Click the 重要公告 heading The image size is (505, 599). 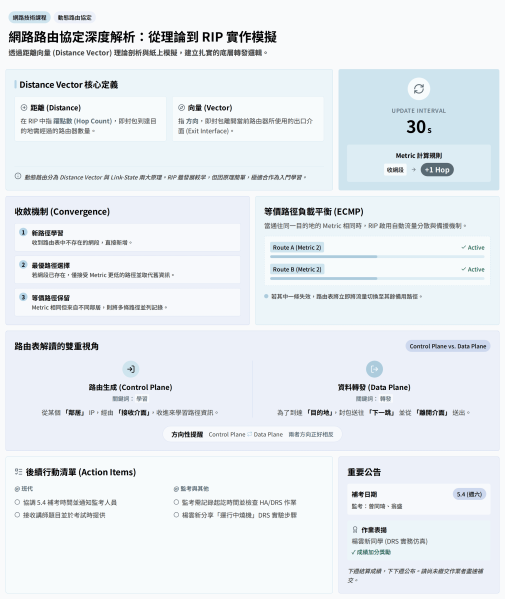(364, 472)
